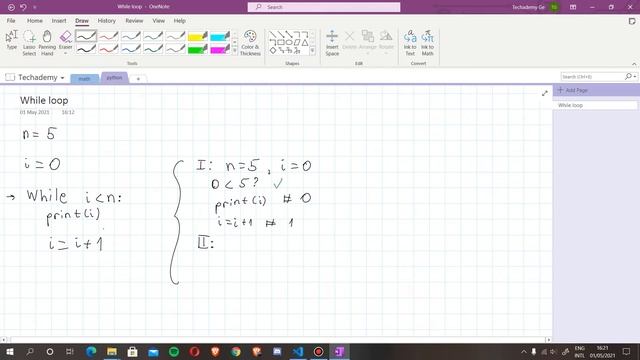Create new section with plus tab

click(138, 79)
